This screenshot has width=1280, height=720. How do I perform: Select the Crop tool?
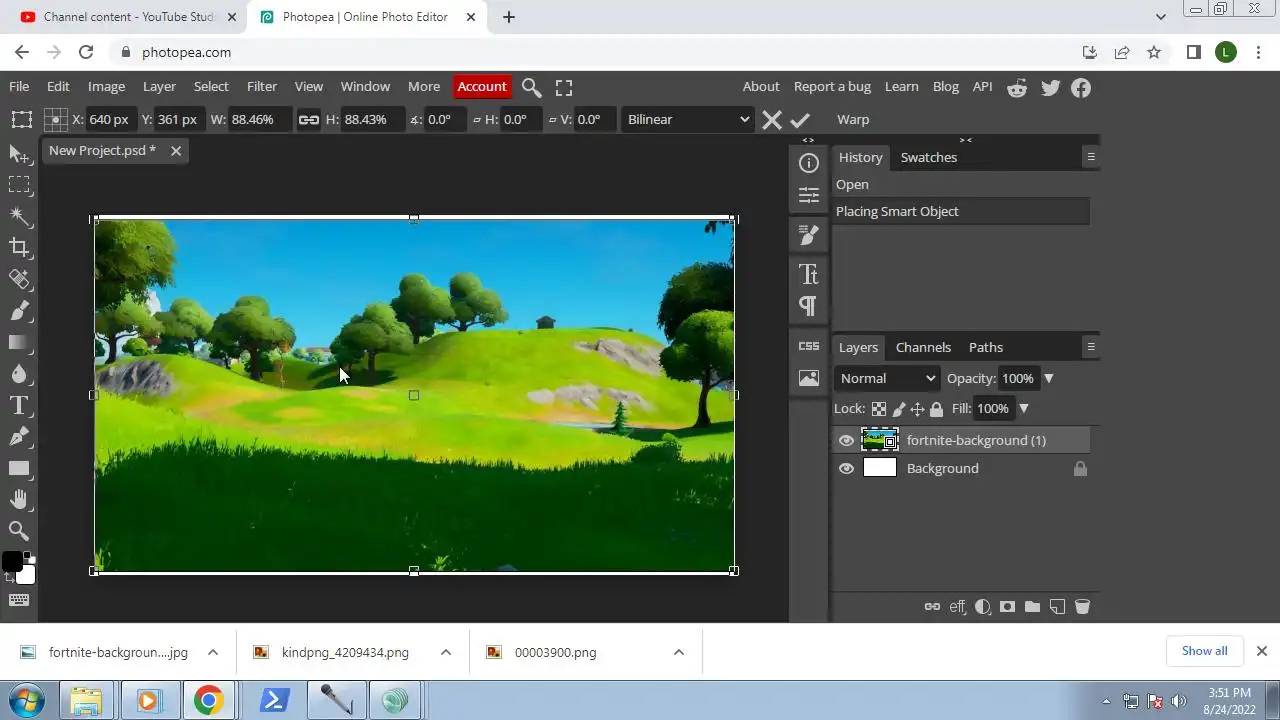pos(19,247)
